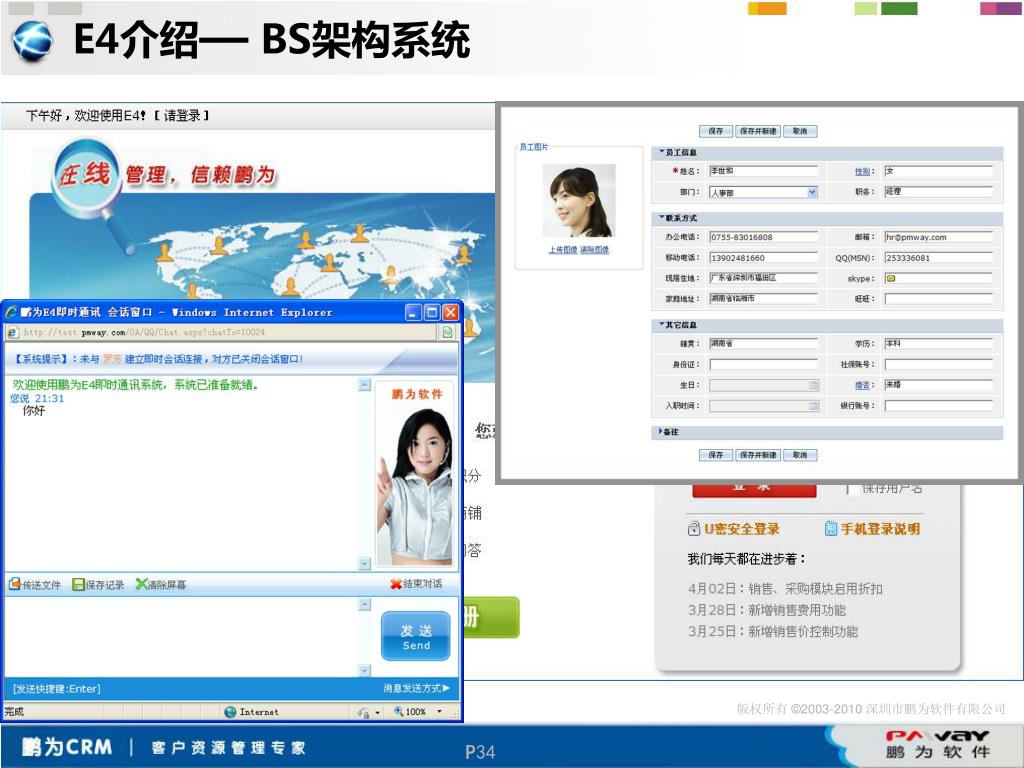Click the IE page icon in address bar
The image size is (1024, 768).
[12, 332]
